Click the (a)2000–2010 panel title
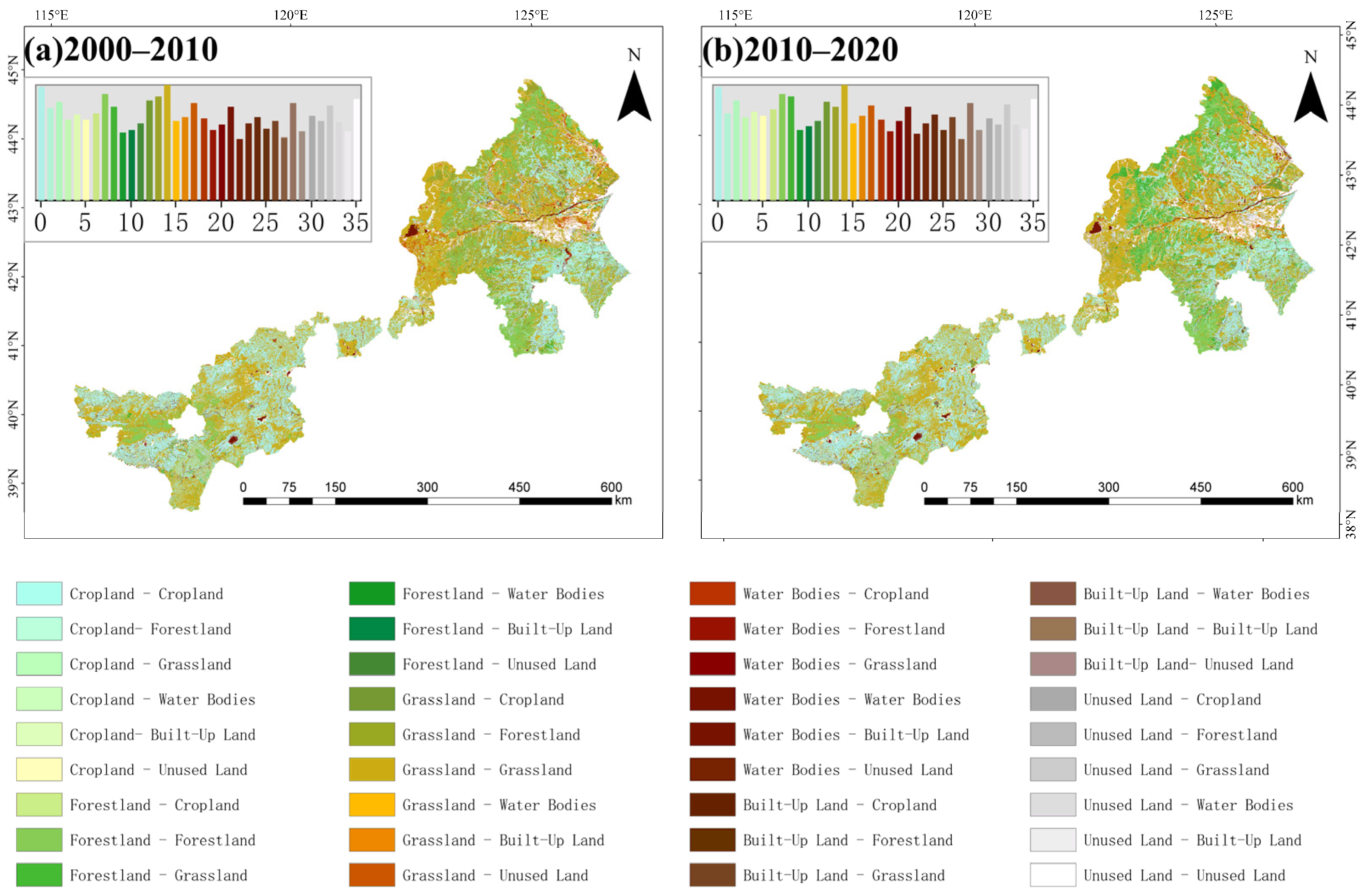 click(120, 49)
